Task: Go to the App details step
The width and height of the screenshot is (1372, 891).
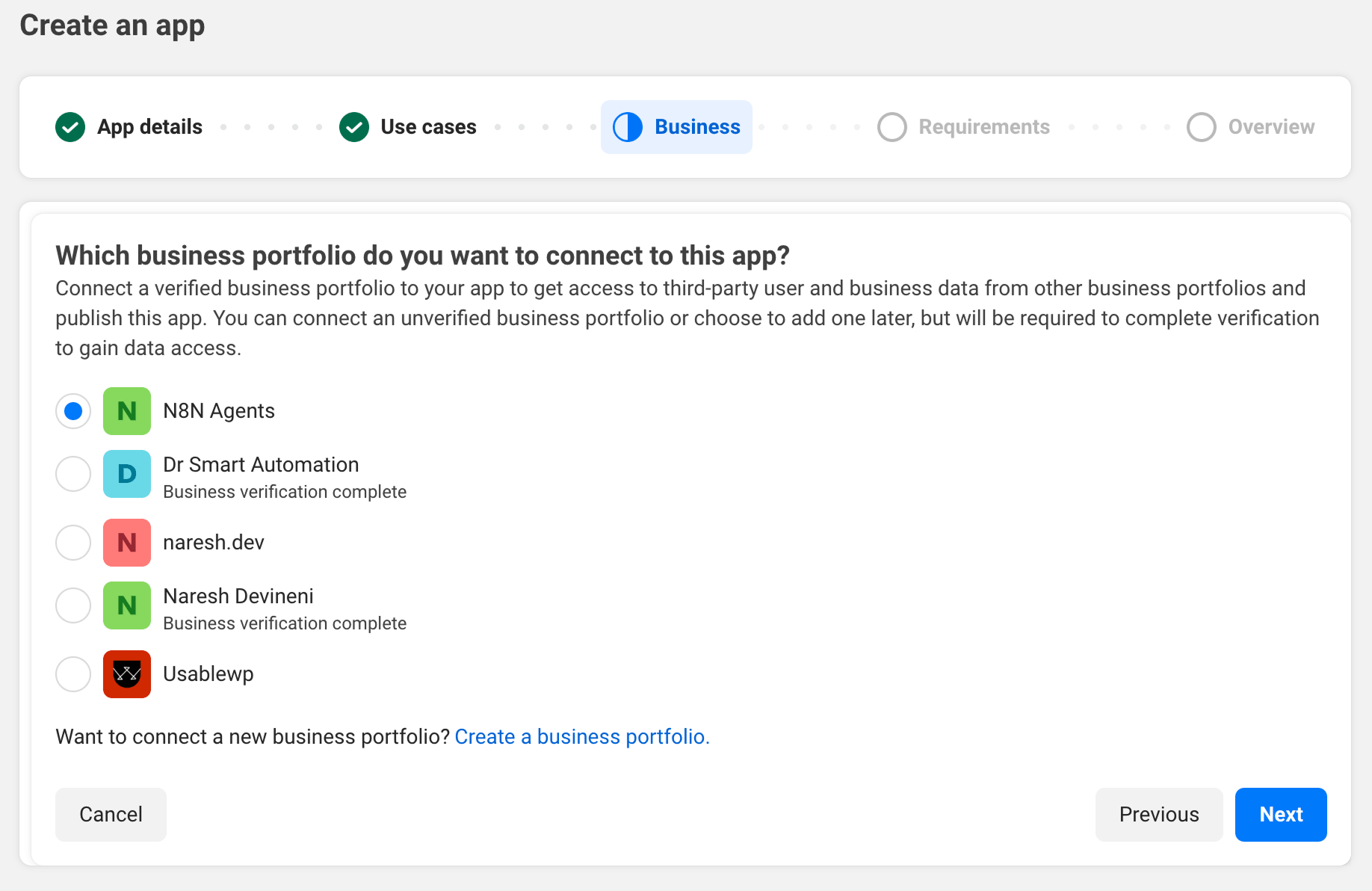Action: point(129,127)
